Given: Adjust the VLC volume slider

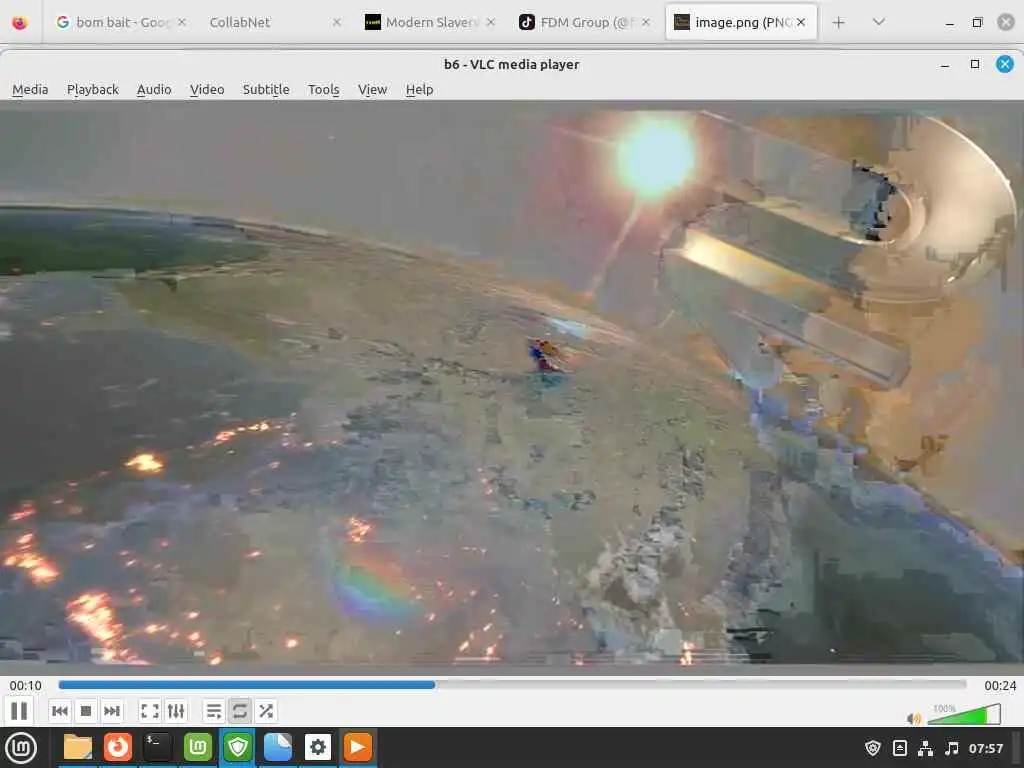Looking at the screenshot, I should tap(964, 714).
